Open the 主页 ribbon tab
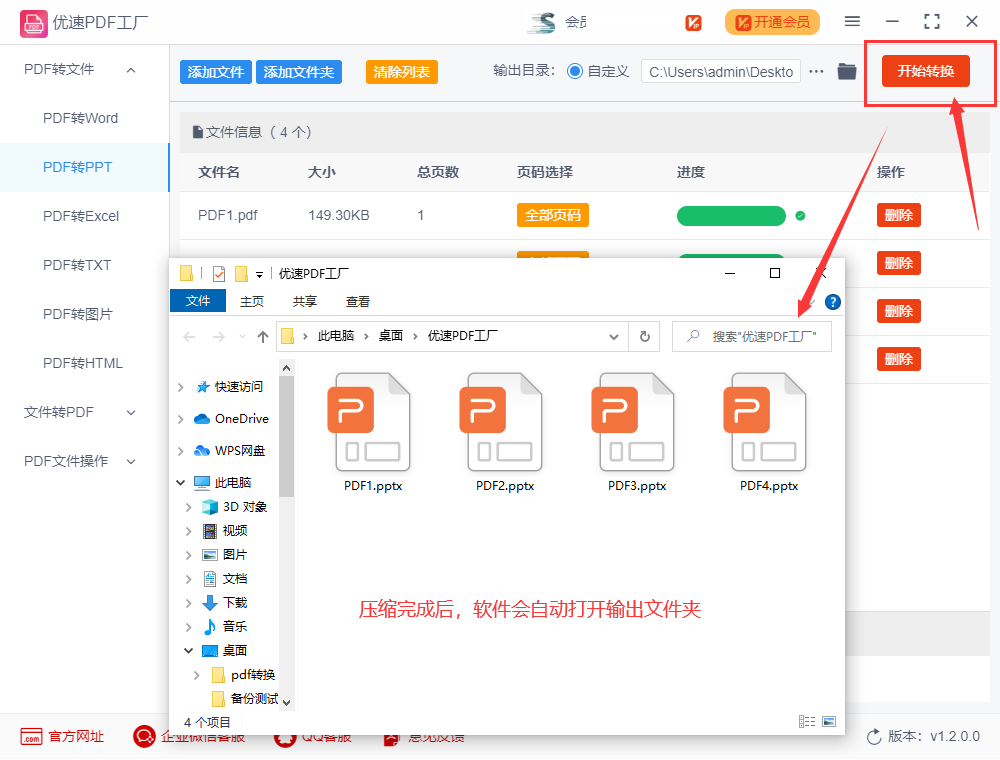The width and height of the screenshot is (1000, 760). point(252,302)
